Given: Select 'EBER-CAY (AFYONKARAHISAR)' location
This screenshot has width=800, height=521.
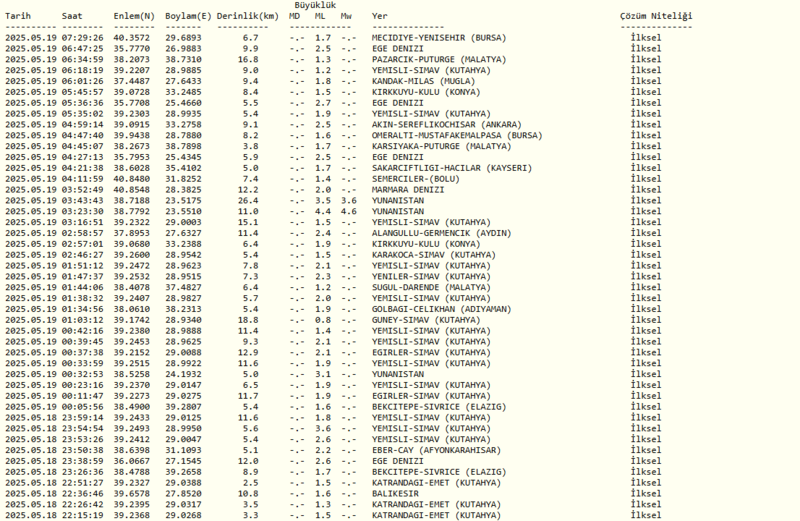Looking at the screenshot, I should [436, 450].
